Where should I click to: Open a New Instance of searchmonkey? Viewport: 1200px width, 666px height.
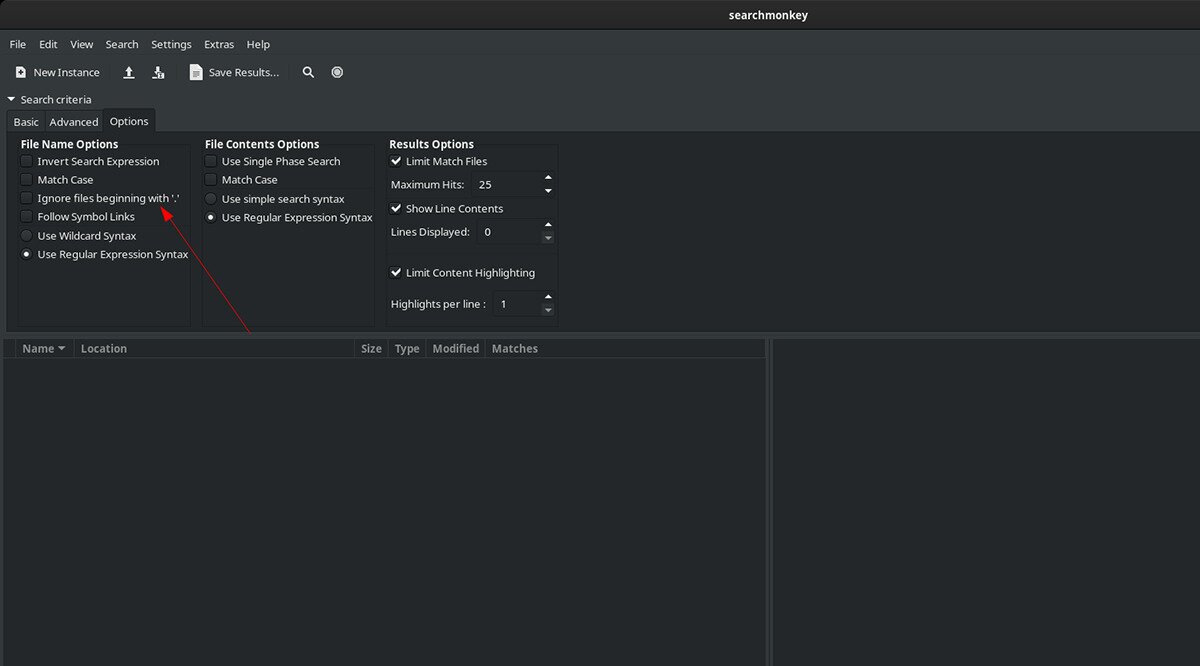coord(57,72)
